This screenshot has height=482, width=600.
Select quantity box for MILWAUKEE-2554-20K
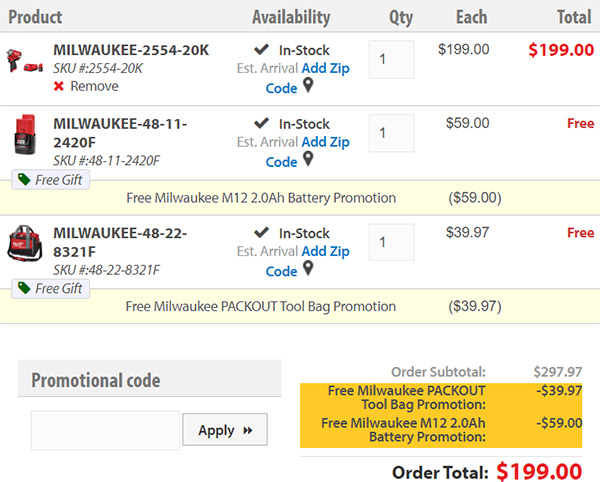(391, 59)
